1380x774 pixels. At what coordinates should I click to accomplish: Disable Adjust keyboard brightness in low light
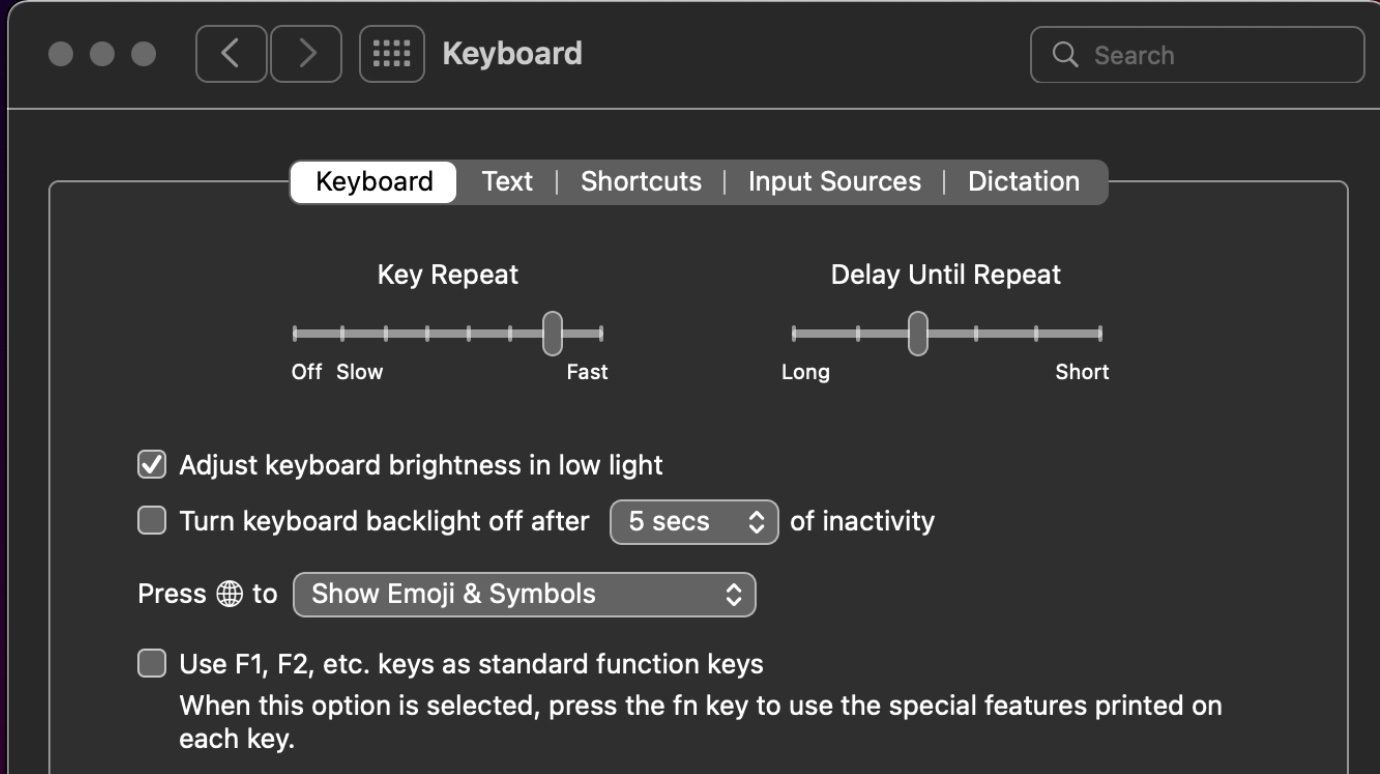click(152, 465)
